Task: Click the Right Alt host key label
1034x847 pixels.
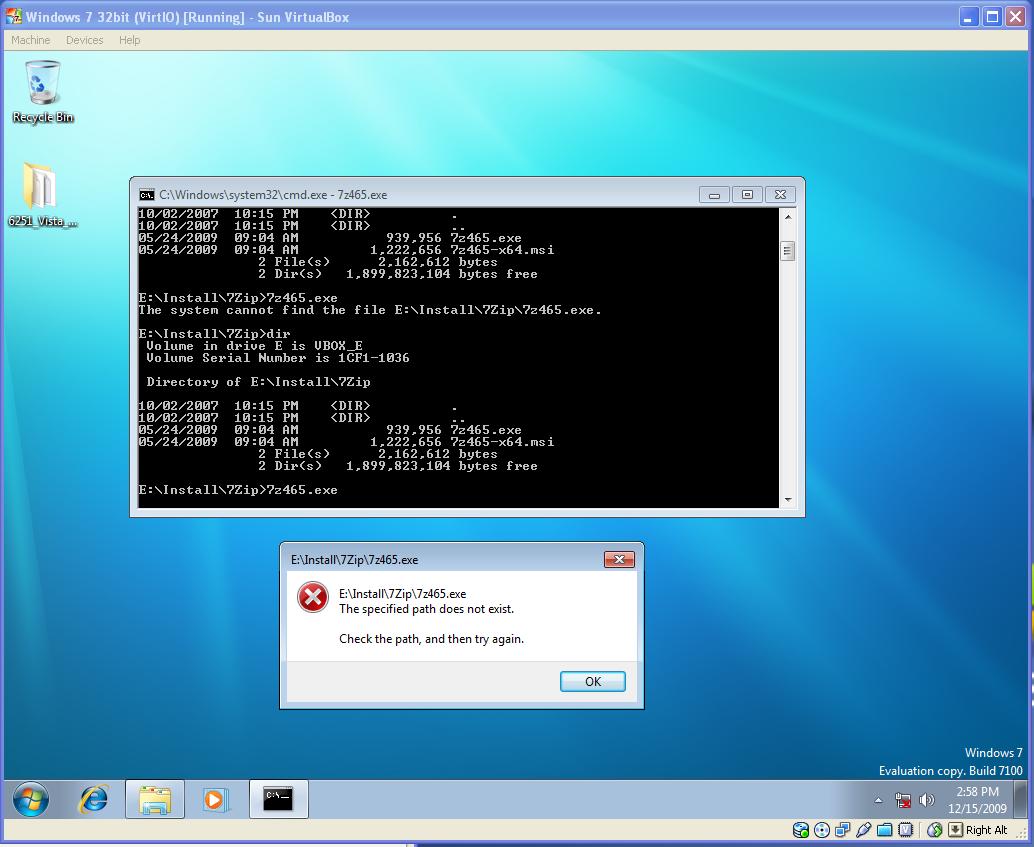Action: [x=987, y=830]
